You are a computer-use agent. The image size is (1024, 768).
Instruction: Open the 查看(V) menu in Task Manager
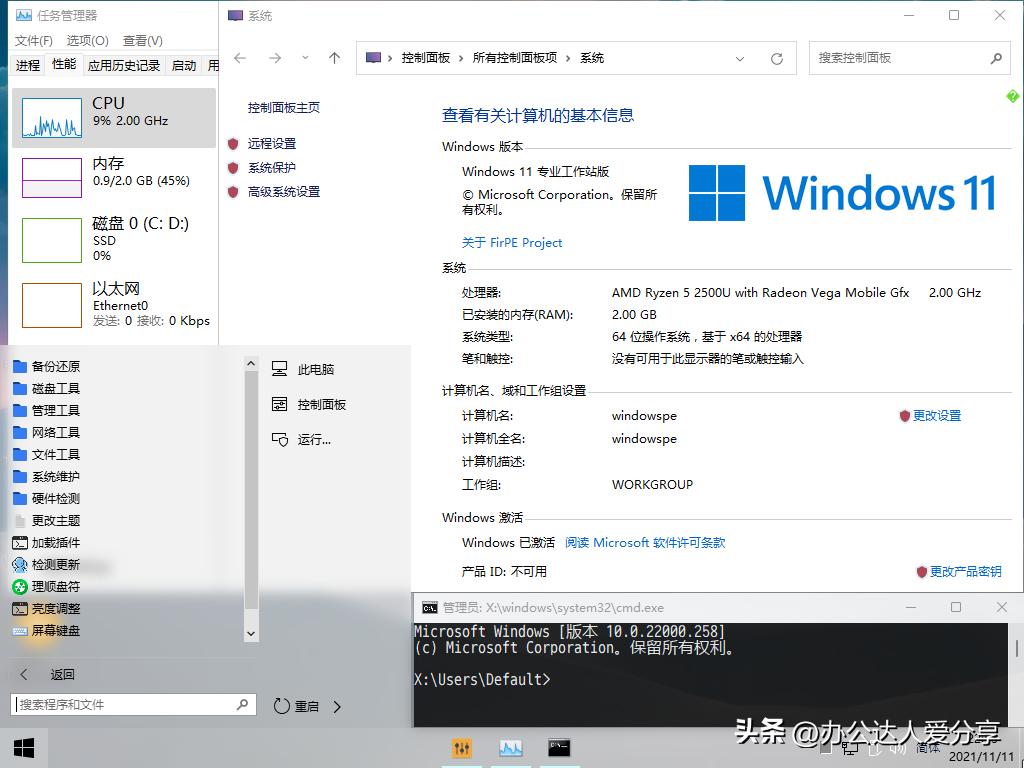(141, 42)
